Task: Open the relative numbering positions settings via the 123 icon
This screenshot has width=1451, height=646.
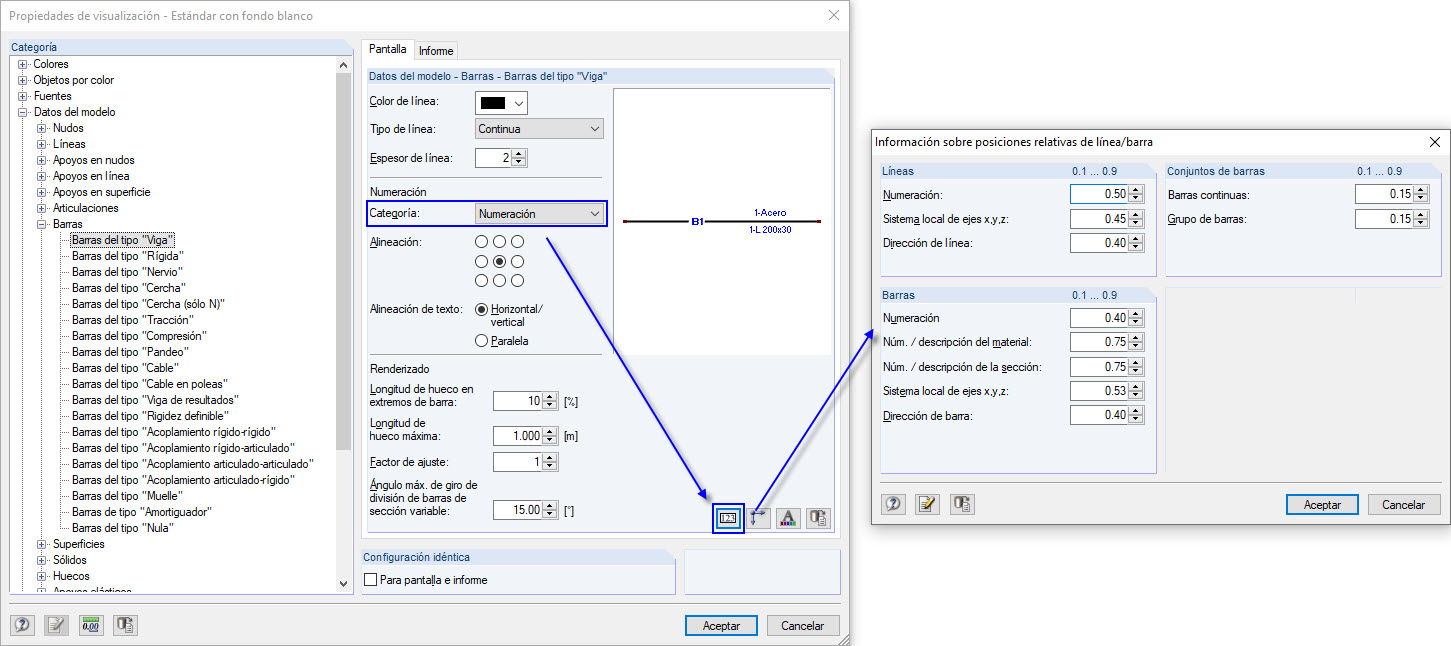Action: click(x=728, y=518)
